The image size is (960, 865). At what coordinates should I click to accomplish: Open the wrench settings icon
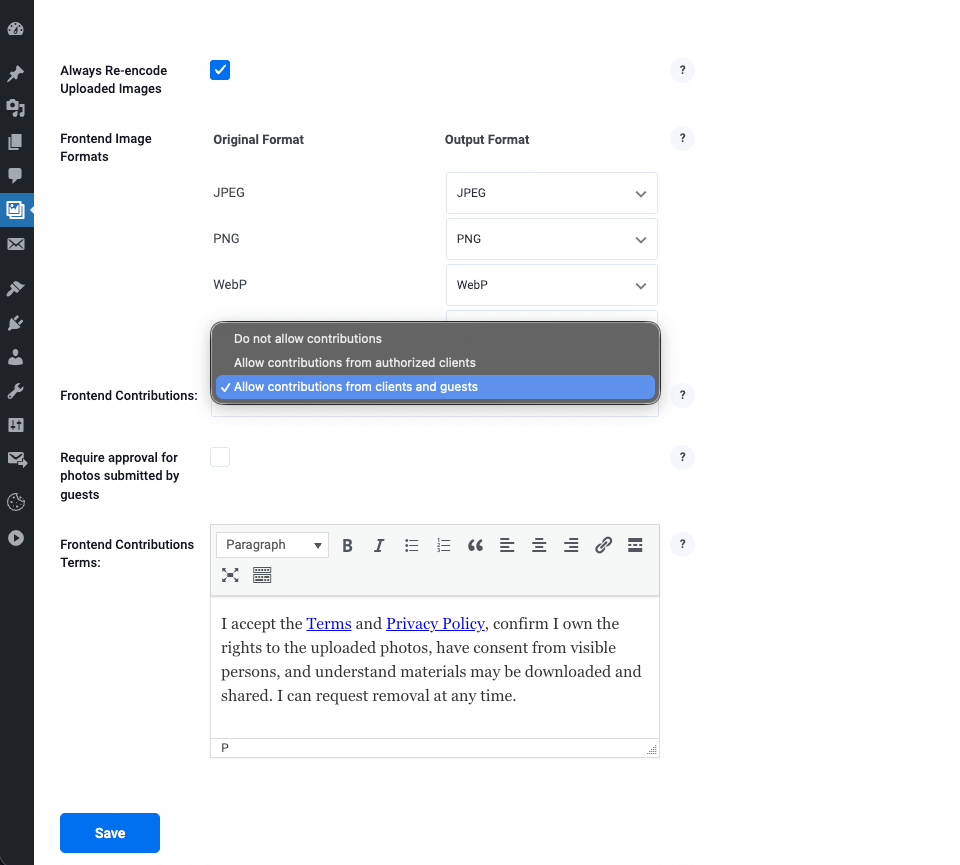16,390
